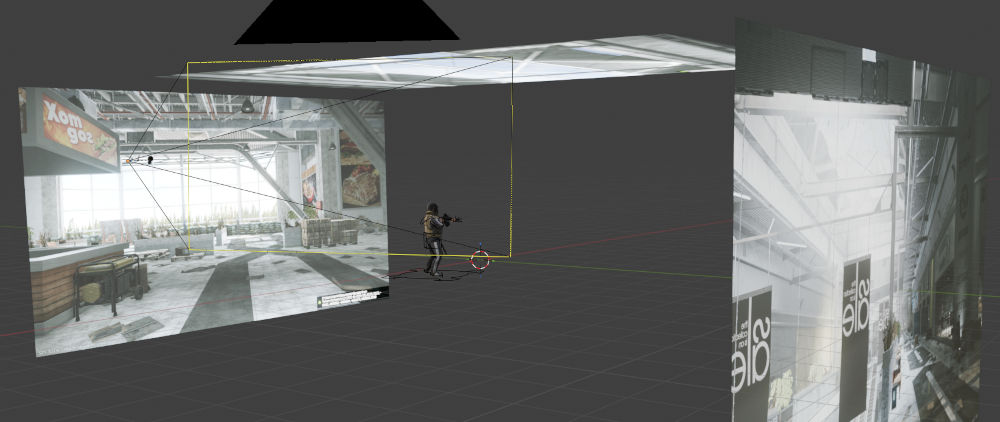Select the armed soldier character model
This screenshot has width=1000, height=422.
tap(436, 239)
